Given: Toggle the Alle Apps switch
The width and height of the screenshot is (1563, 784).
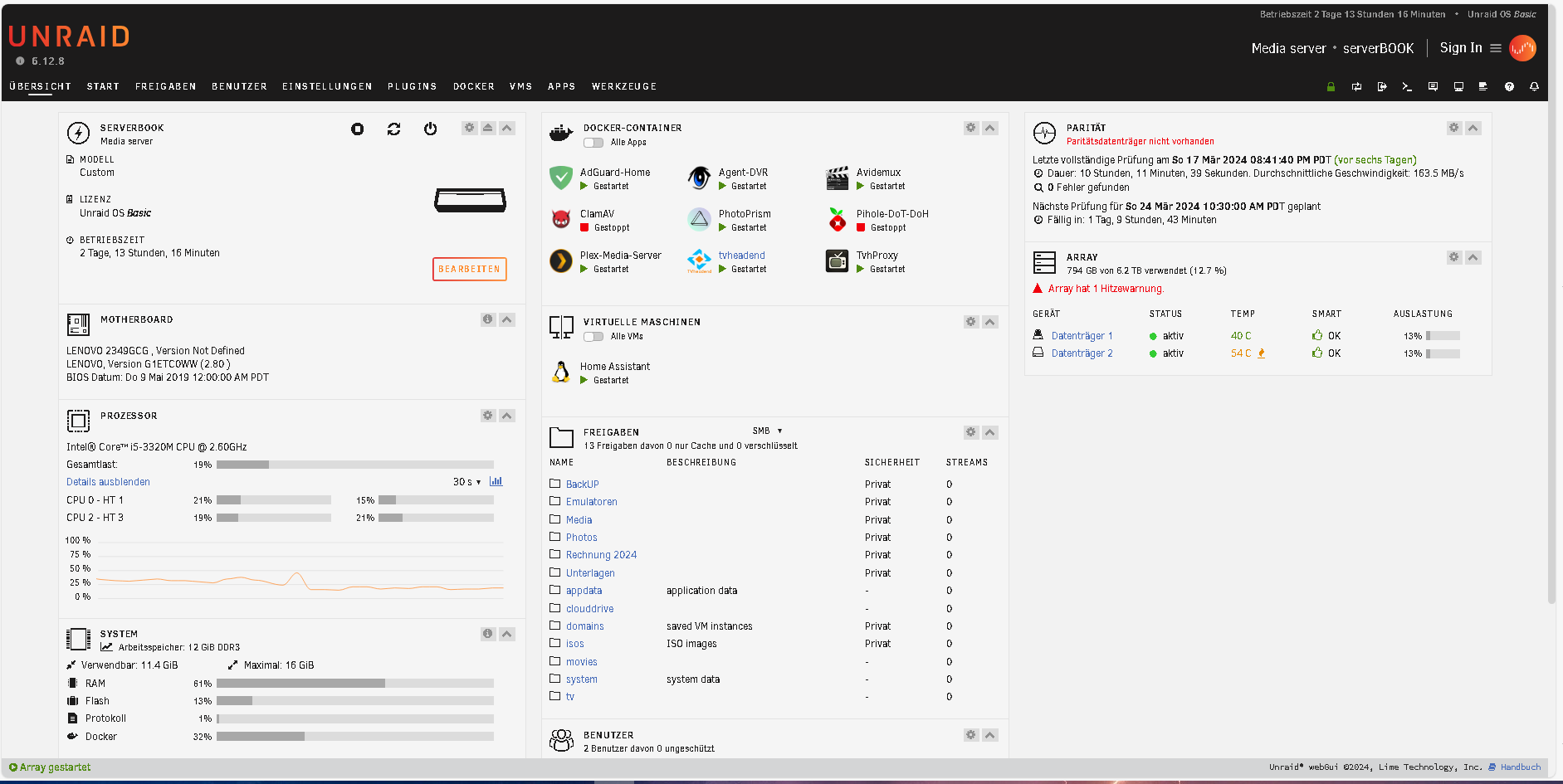Looking at the screenshot, I should pos(593,143).
